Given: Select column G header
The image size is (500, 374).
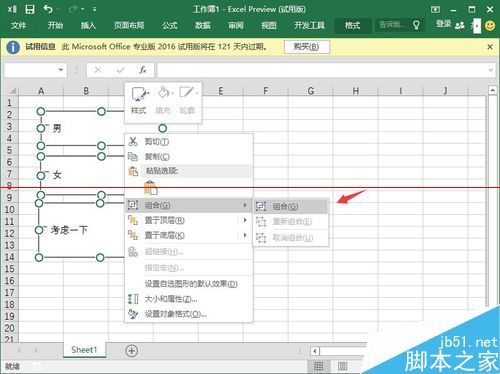Looking at the screenshot, I should point(311,91).
